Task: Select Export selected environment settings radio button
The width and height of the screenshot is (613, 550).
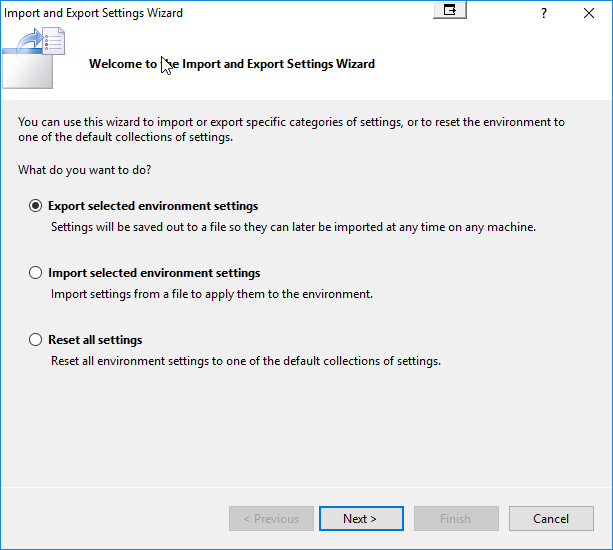Action: [x=36, y=206]
